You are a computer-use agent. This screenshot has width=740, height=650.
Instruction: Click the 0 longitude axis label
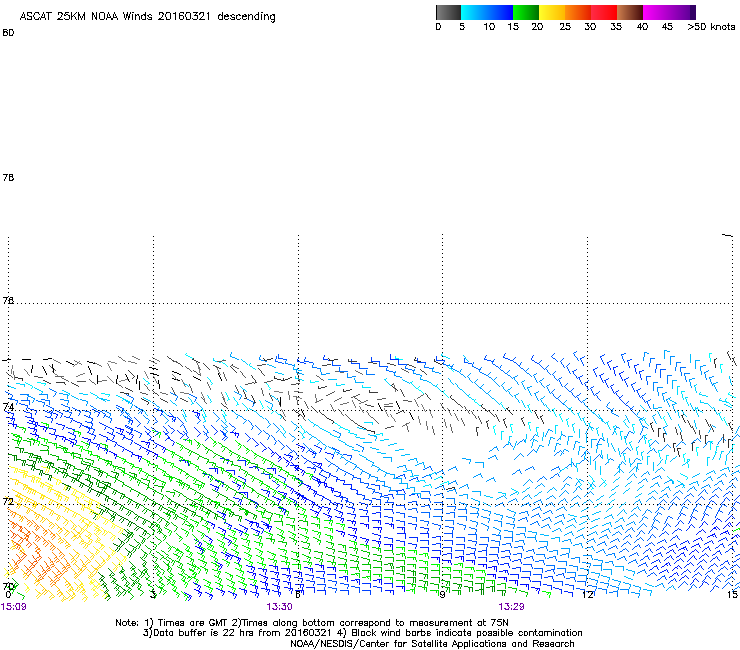coord(8,595)
